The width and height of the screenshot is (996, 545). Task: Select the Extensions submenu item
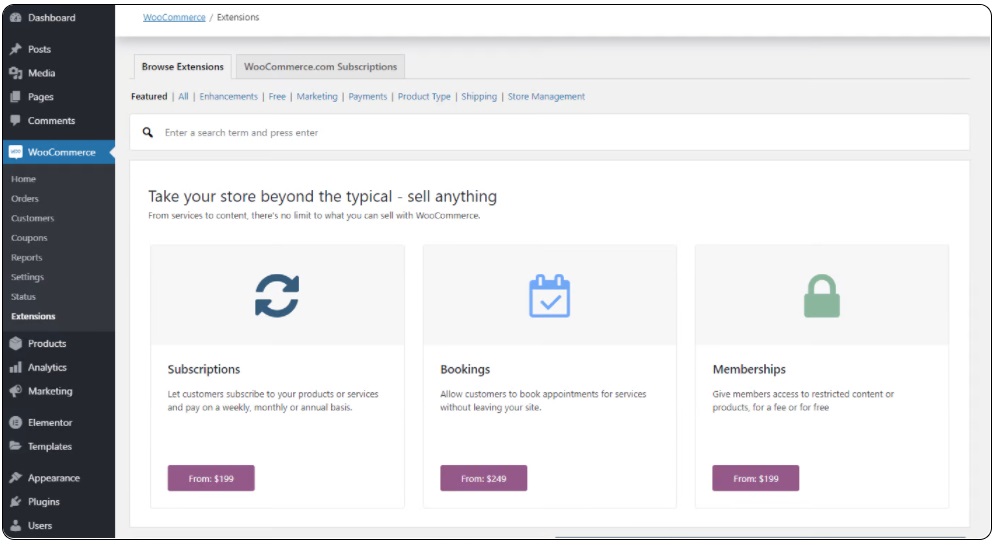pyautogui.click(x=33, y=316)
